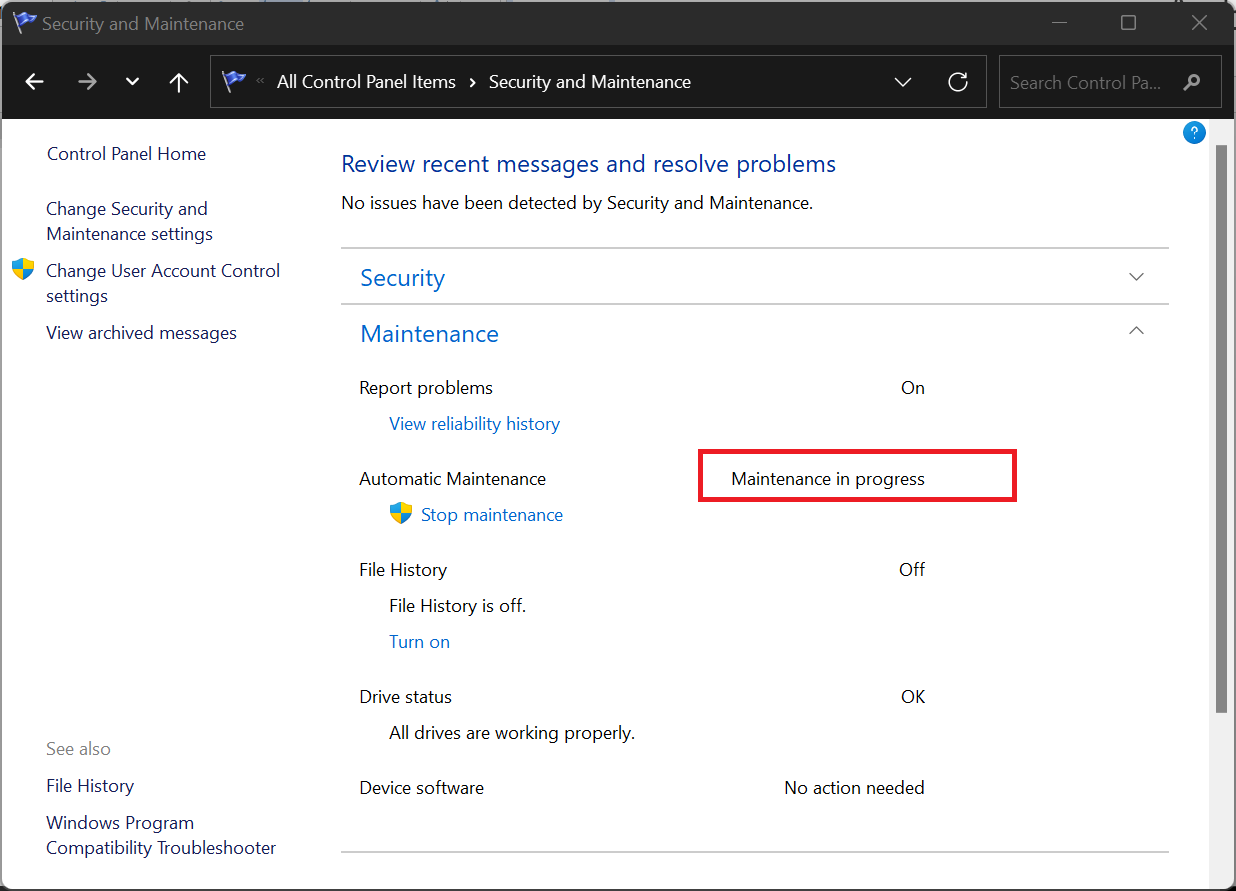
Task: Click 'Review recent messages and resolve problems' heading
Action: coord(588,164)
